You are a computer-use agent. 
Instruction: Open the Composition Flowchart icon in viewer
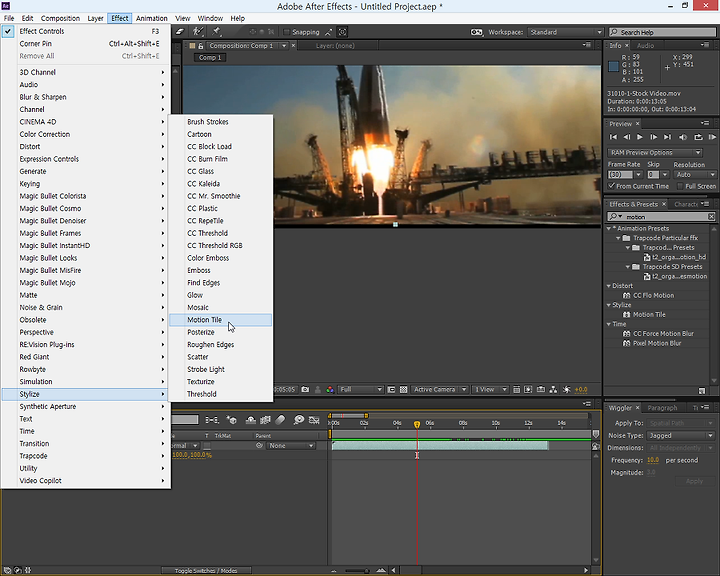(553, 390)
